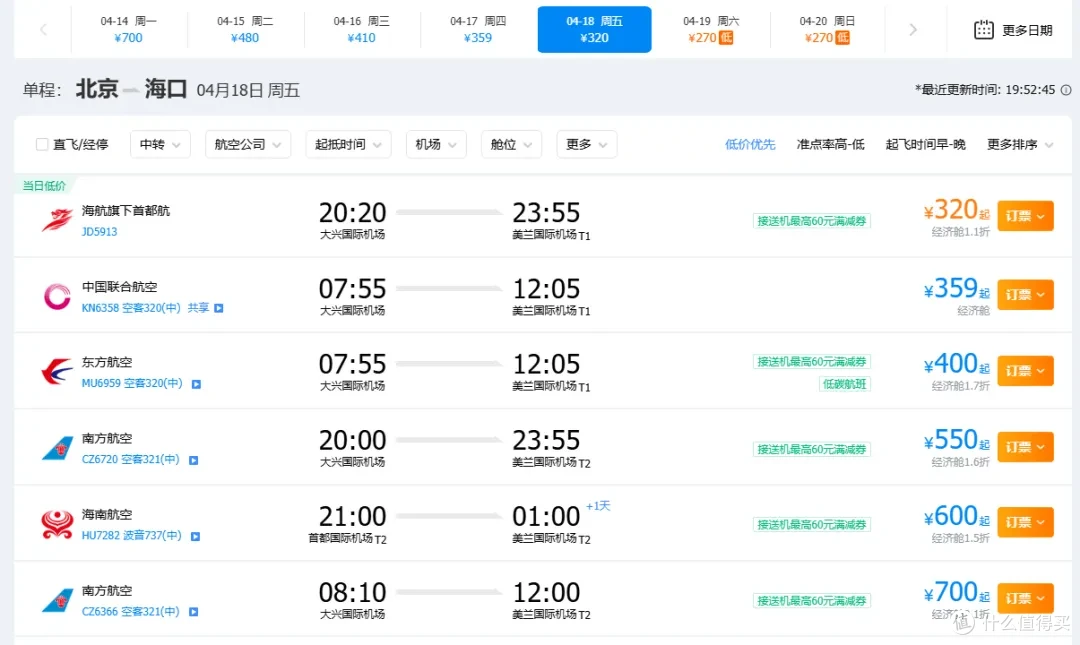Select the 04-17 周四 ¥359 date tab
1080x645 pixels.
click(x=477, y=30)
